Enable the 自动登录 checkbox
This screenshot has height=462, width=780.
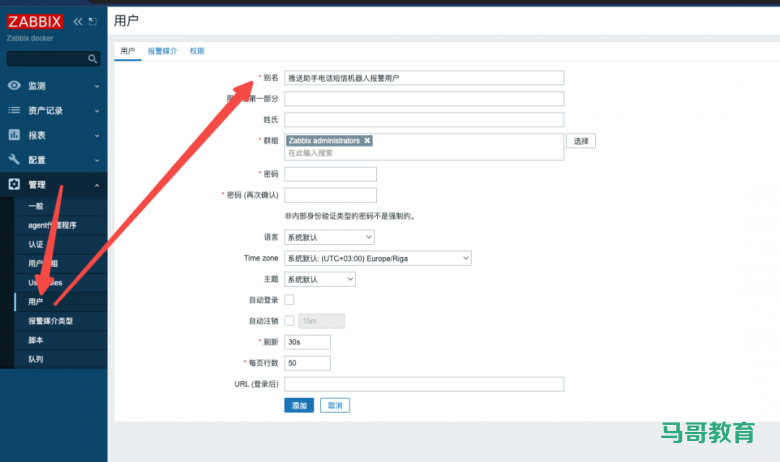click(290, 299)
